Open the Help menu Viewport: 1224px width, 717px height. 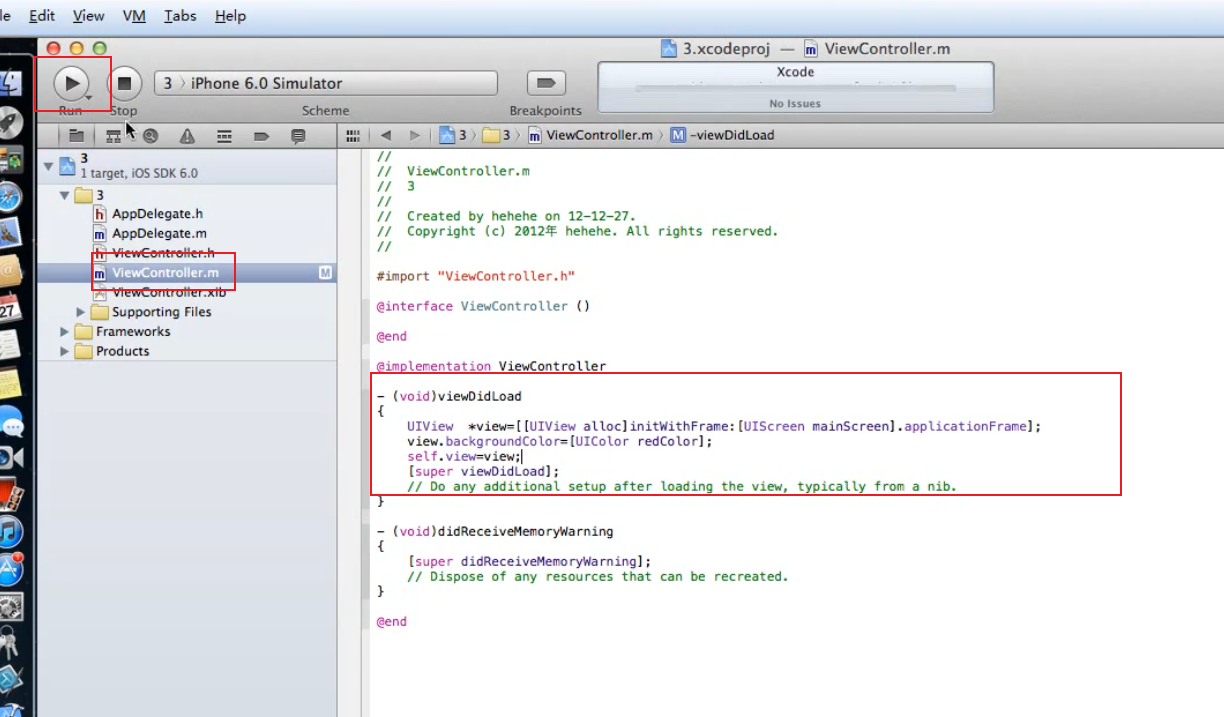tap(230, 16)
